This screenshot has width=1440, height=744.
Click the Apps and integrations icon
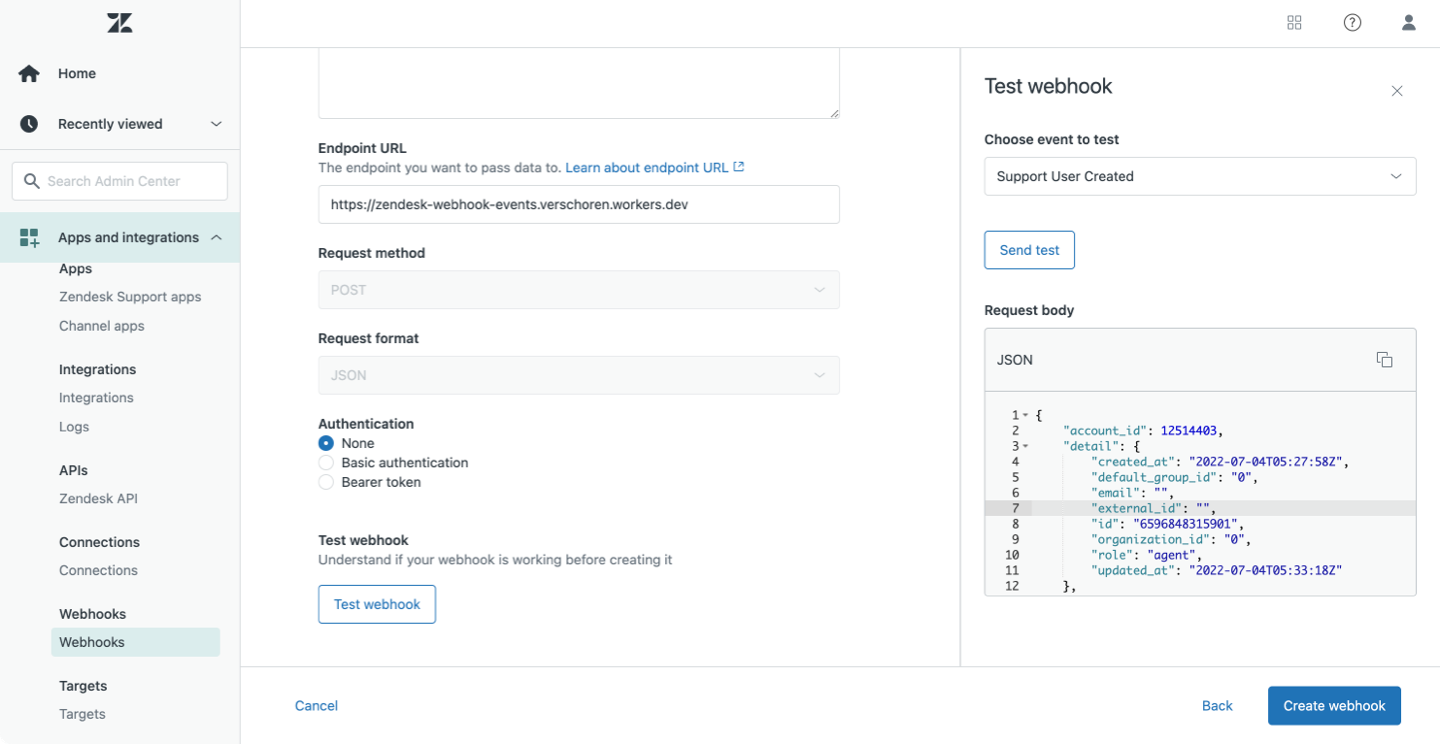pyautogui.click(x=29, y=238)
